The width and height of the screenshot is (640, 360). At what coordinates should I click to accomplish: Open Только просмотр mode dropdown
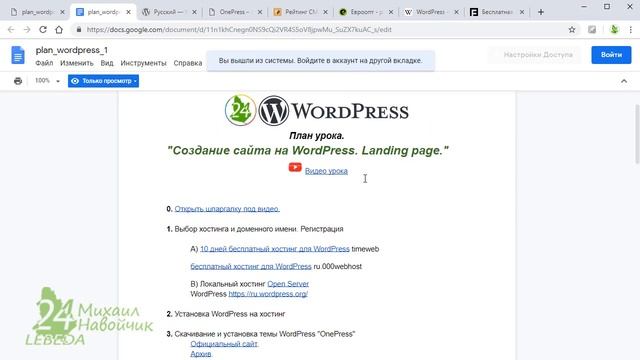click(103, 81)
